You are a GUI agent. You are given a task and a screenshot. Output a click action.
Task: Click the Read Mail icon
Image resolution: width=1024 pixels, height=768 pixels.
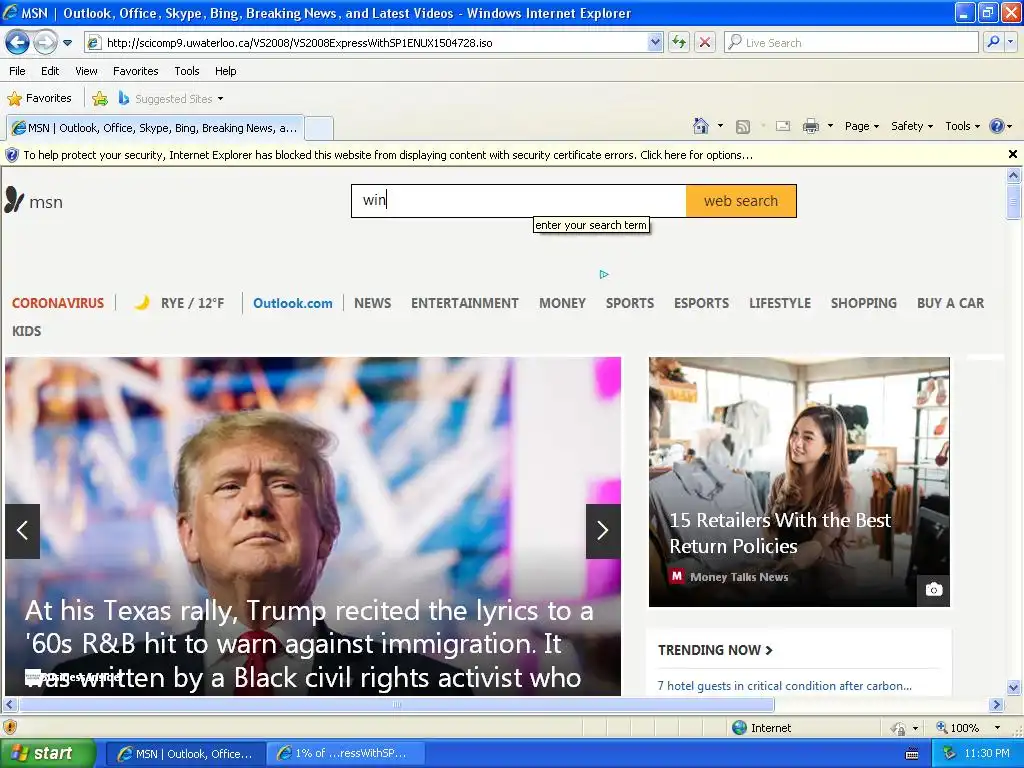pos(783,126)
